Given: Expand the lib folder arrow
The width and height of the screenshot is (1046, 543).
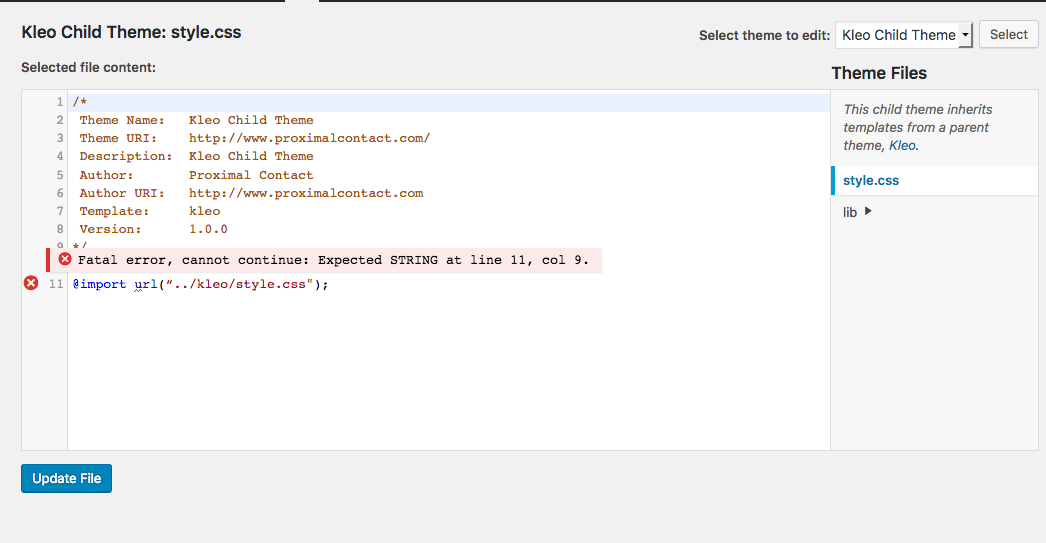Looking at the screenshot, I should (868, 211).
